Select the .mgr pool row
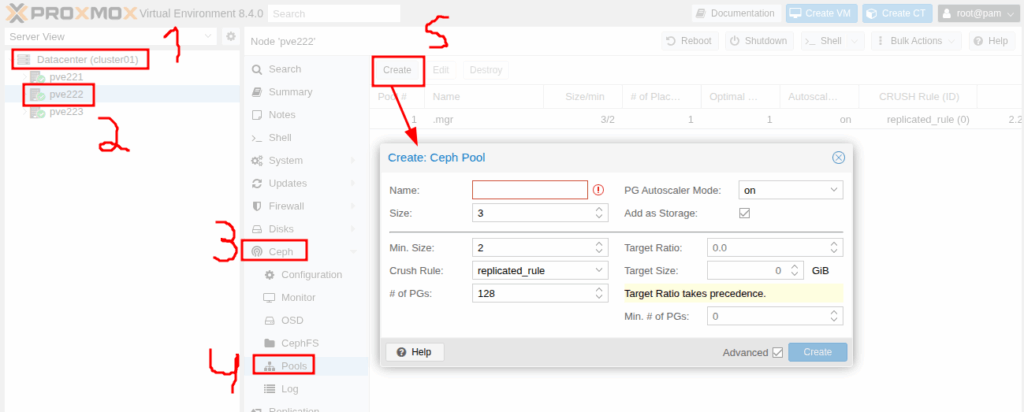1024x412 pixels. click(x=697, y=119)
